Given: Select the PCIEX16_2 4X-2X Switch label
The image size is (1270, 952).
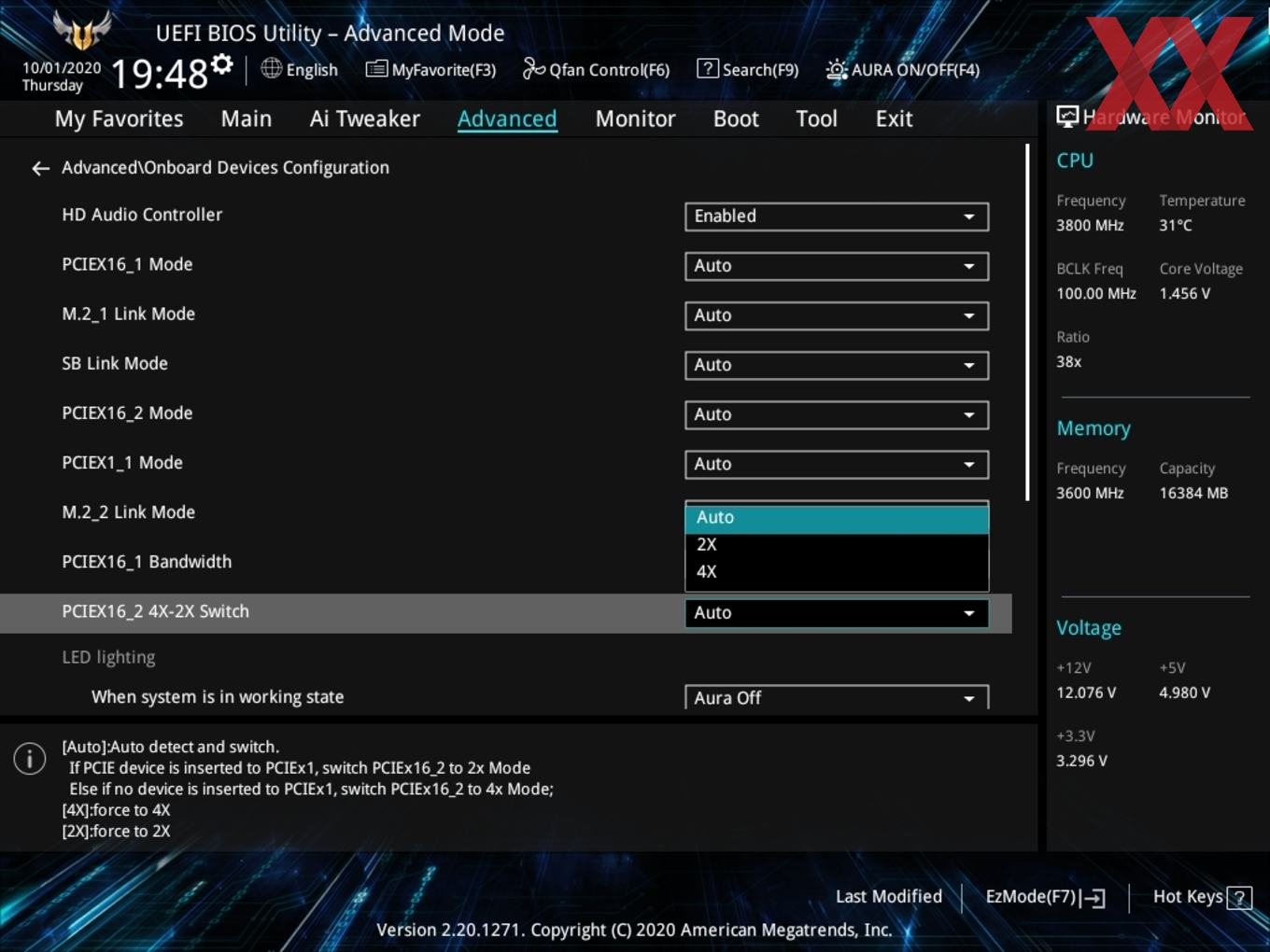Looking at the screenshot, I should [155, 611].
